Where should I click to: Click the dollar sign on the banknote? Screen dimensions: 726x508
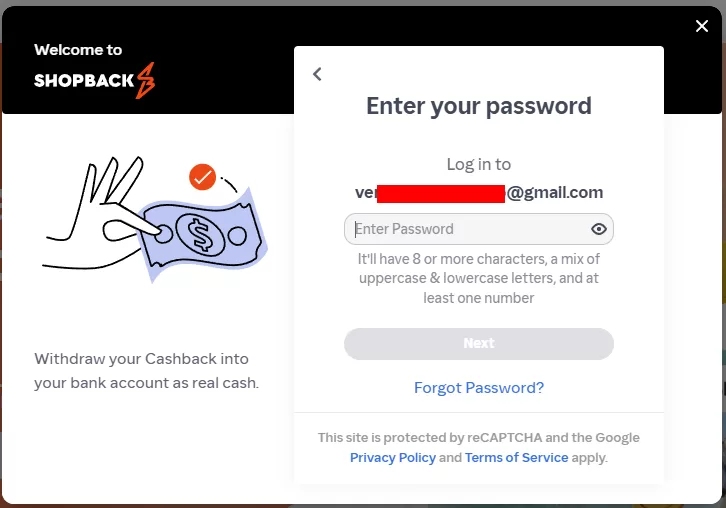pyautogui.click(x=200, y=236)
